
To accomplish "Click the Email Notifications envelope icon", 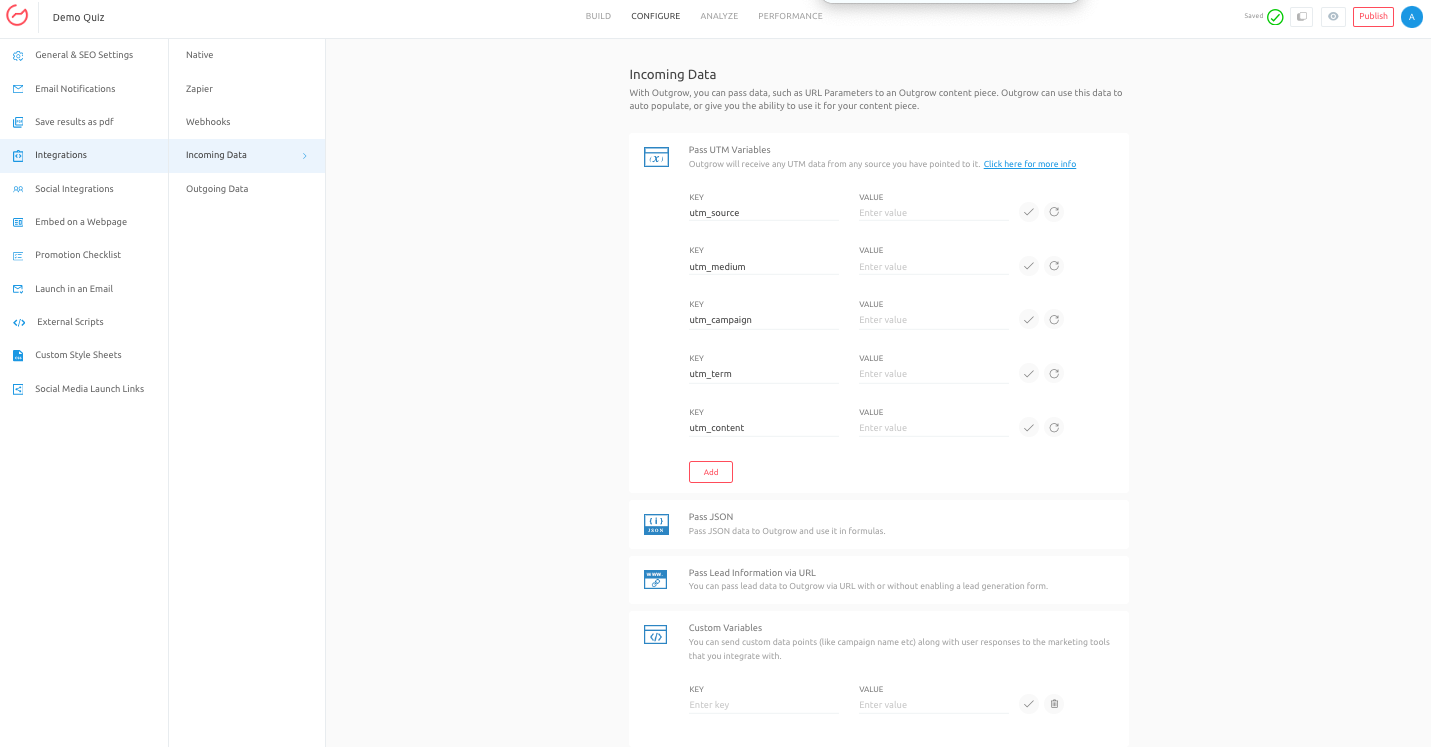I will tap(18, 89).
